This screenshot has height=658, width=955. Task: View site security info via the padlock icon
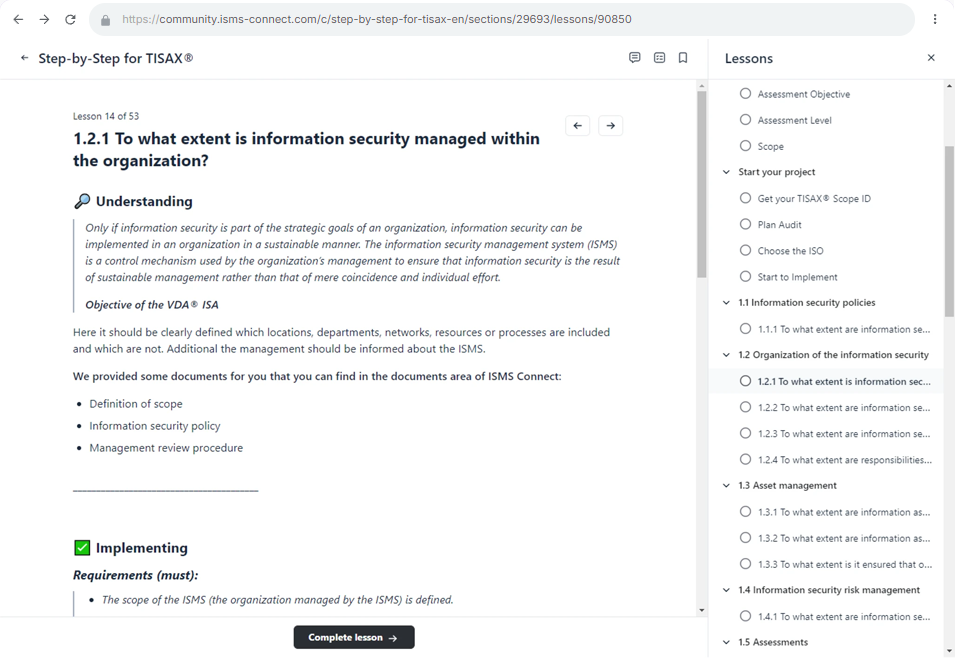(105, 18)
